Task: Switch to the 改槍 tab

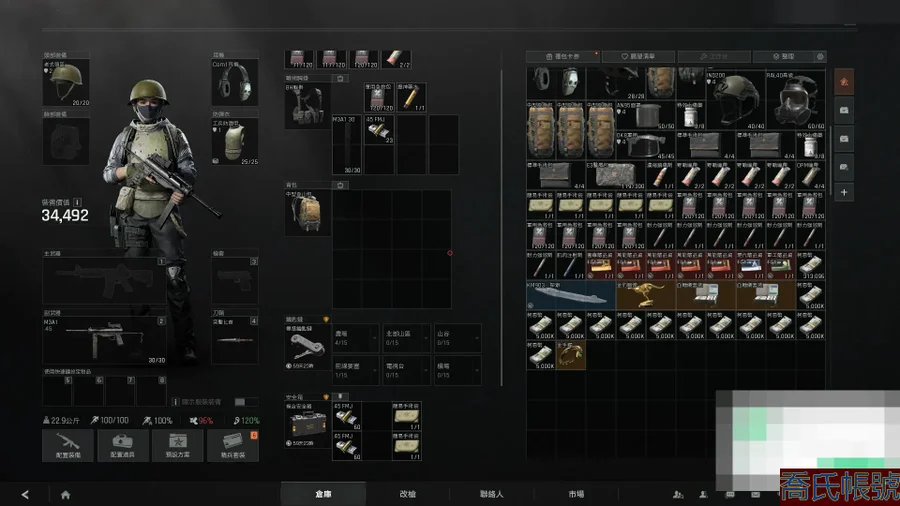Action: 408,494
